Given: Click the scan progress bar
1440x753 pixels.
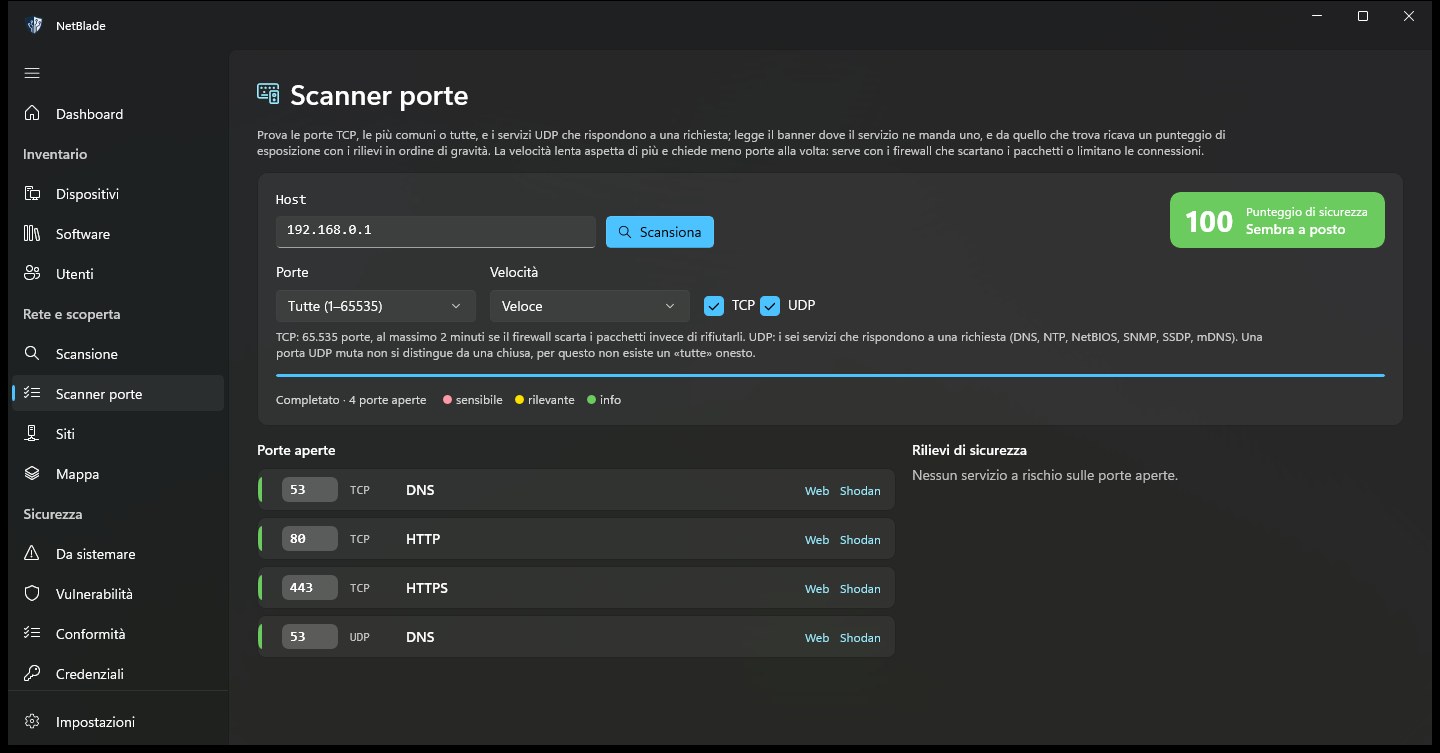Looking at the screenshot, I should point(830,375).
